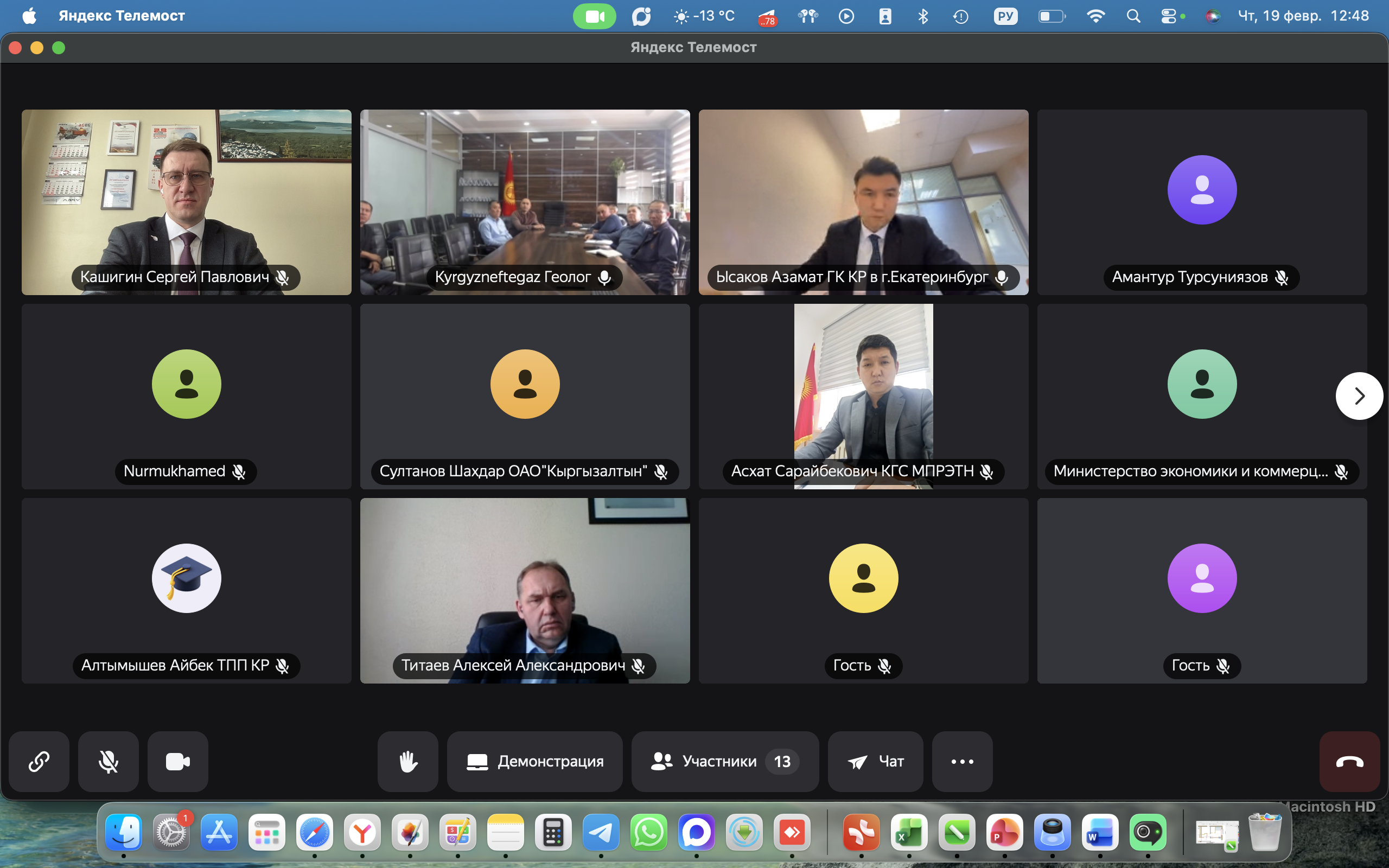Switch input language via РУ indicator
Image resolution: width=1389 pixels, height=868 pixels.
1005,16
